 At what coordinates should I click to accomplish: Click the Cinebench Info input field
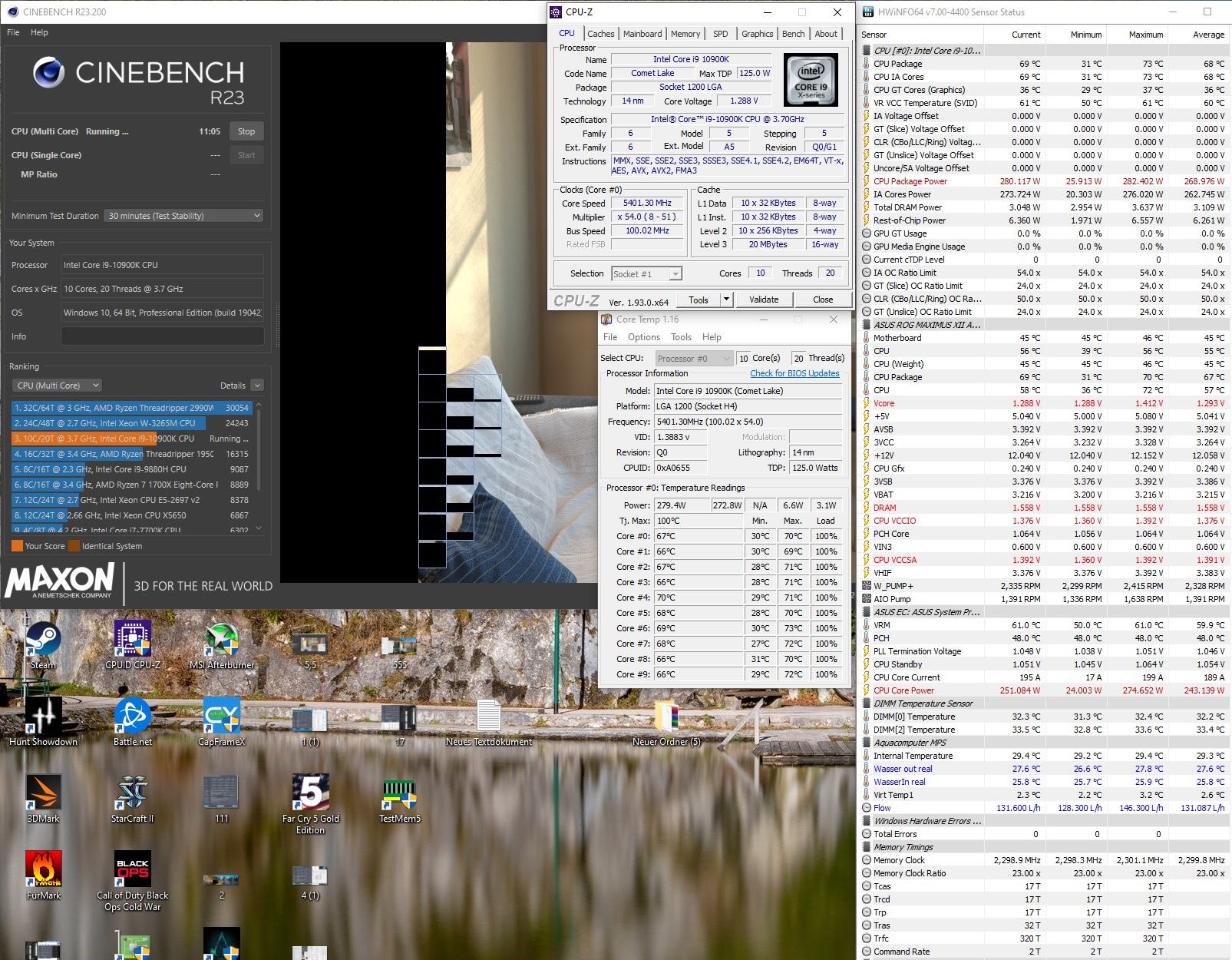click(162, 336)
